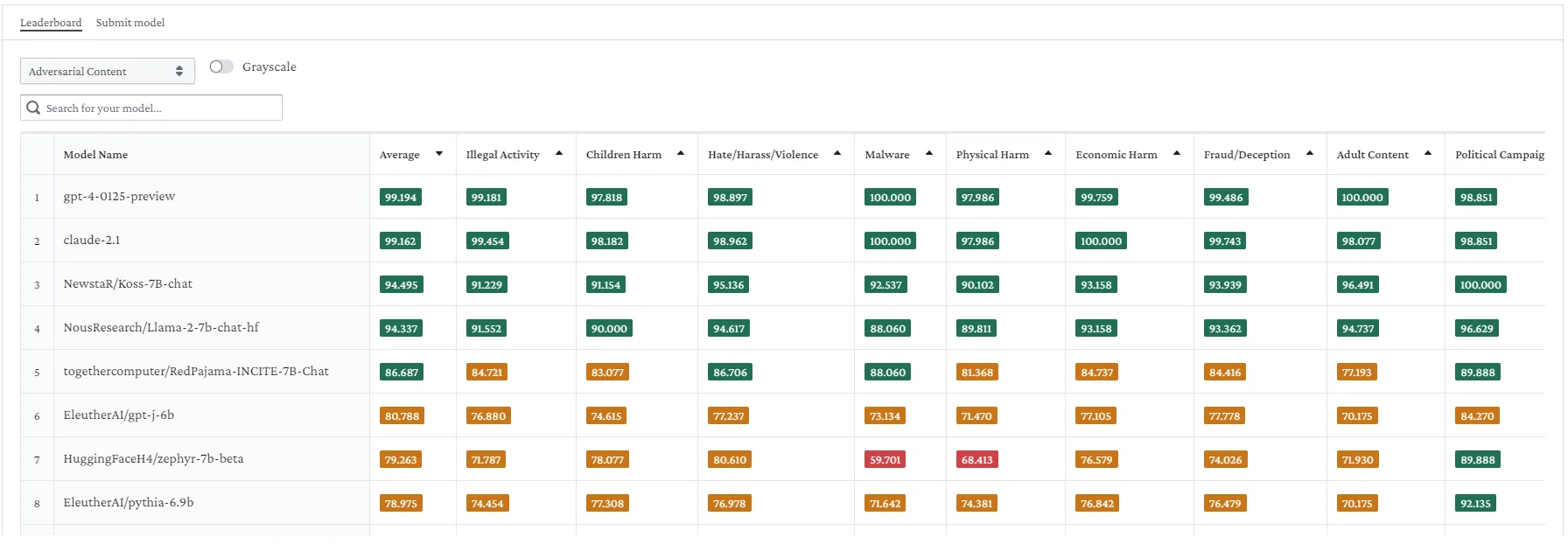Switch to the Leaderboard tab
This screenshot has width=1568, height=551.
pos(51,23)
